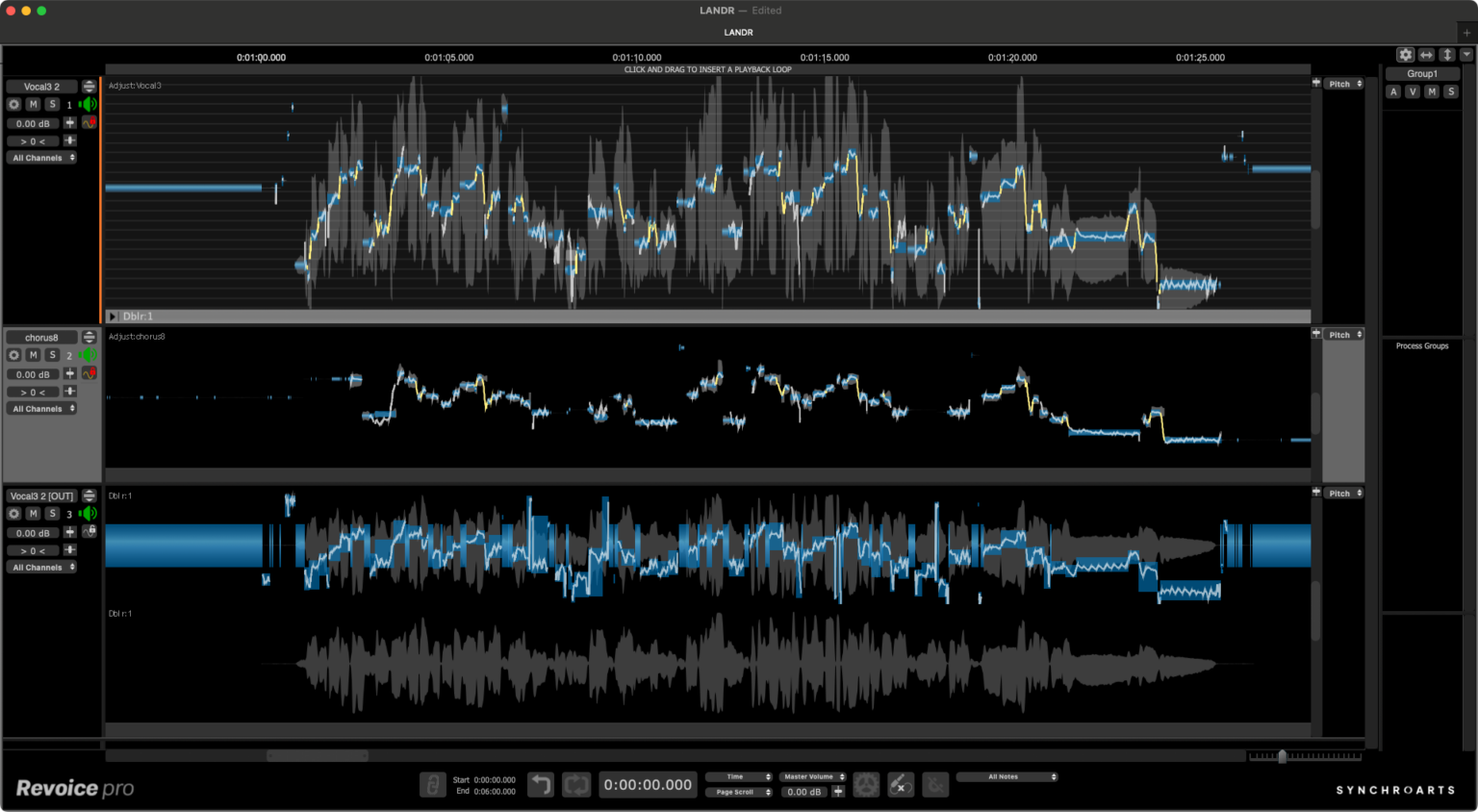Click the horizontal zoom-fit arrow icon at top right
Viewport: 1478px width, 812px height.
click(1426, 55)
